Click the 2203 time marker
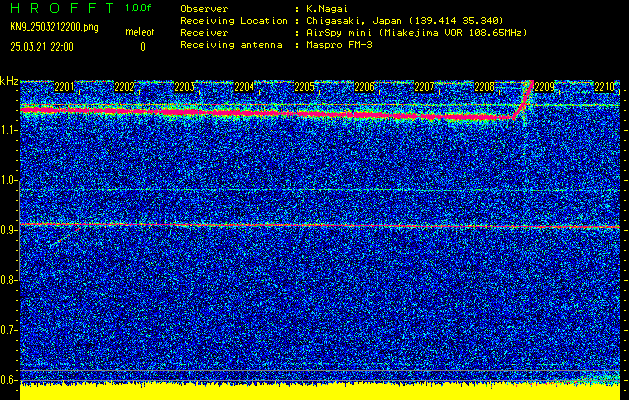Viewport: 629px width, 400px height. click(x=185, y=87)
